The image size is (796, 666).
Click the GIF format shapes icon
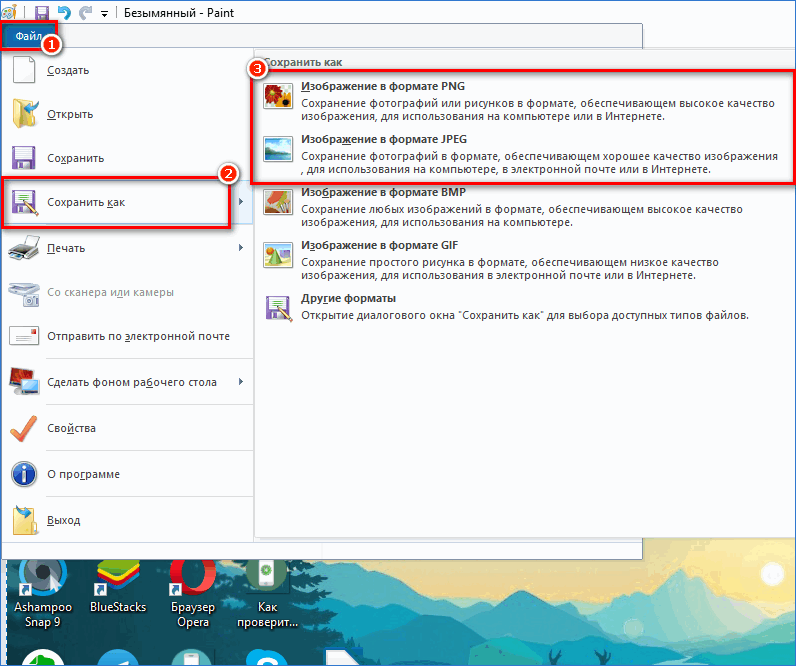(278, 255)
